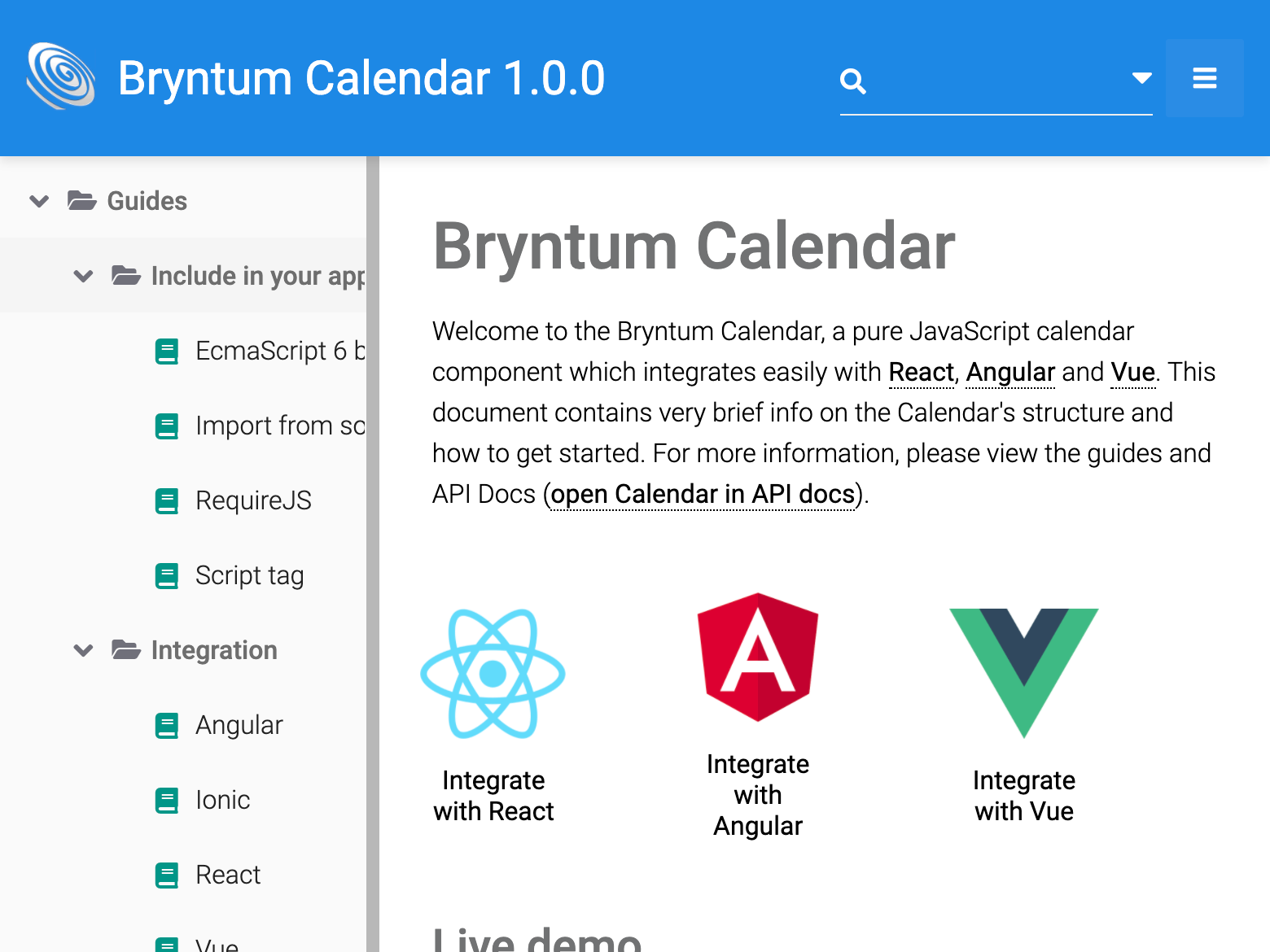The image size is (1270, 952).
Task: Click the Import from sources book icon
Action: pyautogui.click(x=167, y=426)
